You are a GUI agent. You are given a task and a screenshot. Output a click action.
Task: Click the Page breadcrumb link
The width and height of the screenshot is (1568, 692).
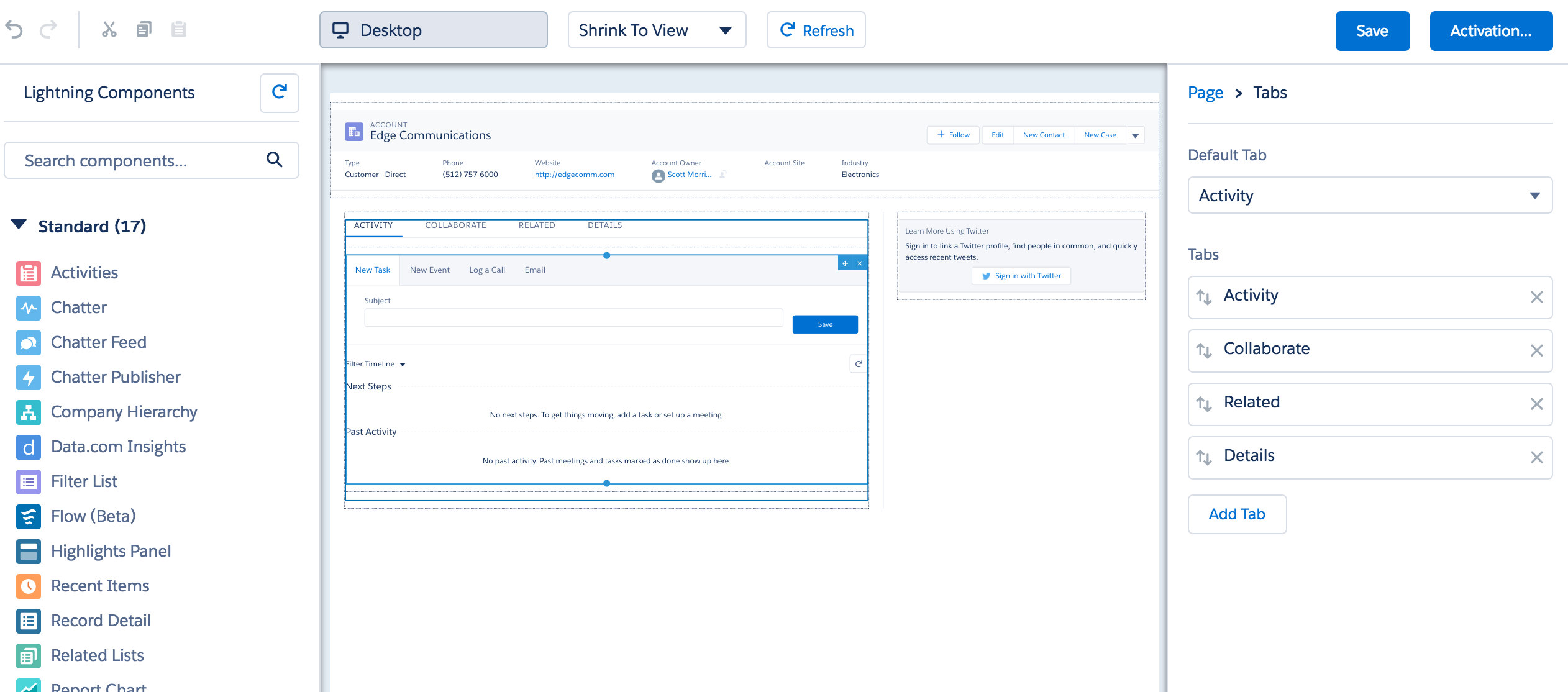1205,93
